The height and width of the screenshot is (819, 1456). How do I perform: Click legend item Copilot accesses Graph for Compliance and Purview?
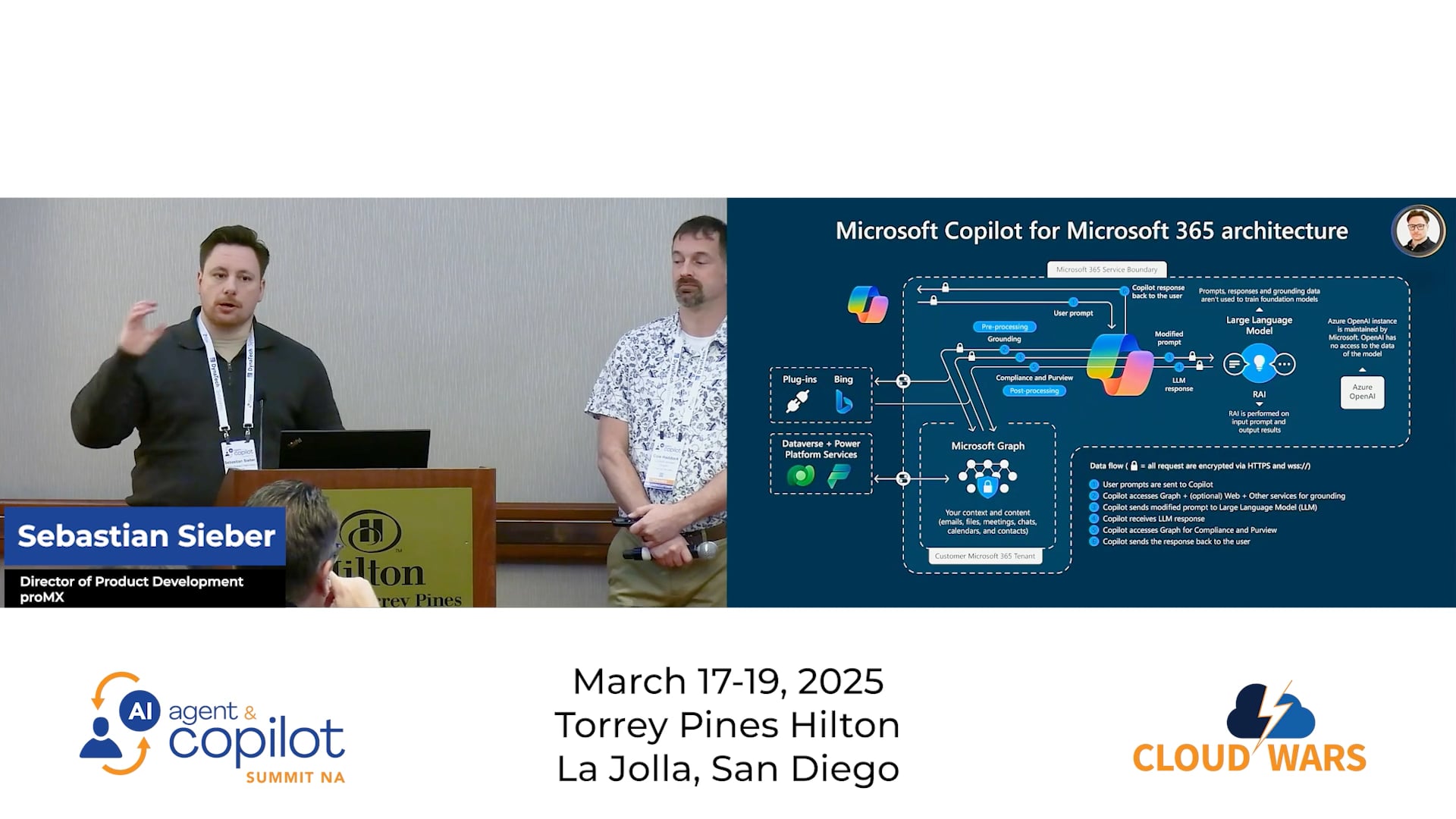pyautogui.click(x=1189, y=530)
